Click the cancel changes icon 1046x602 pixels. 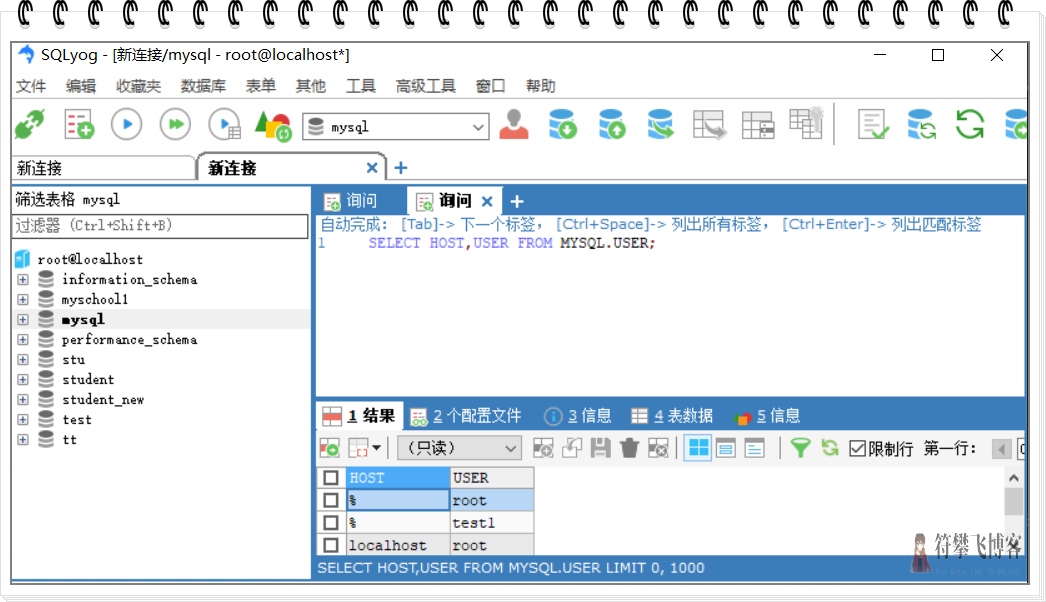(x=658, y=448)
